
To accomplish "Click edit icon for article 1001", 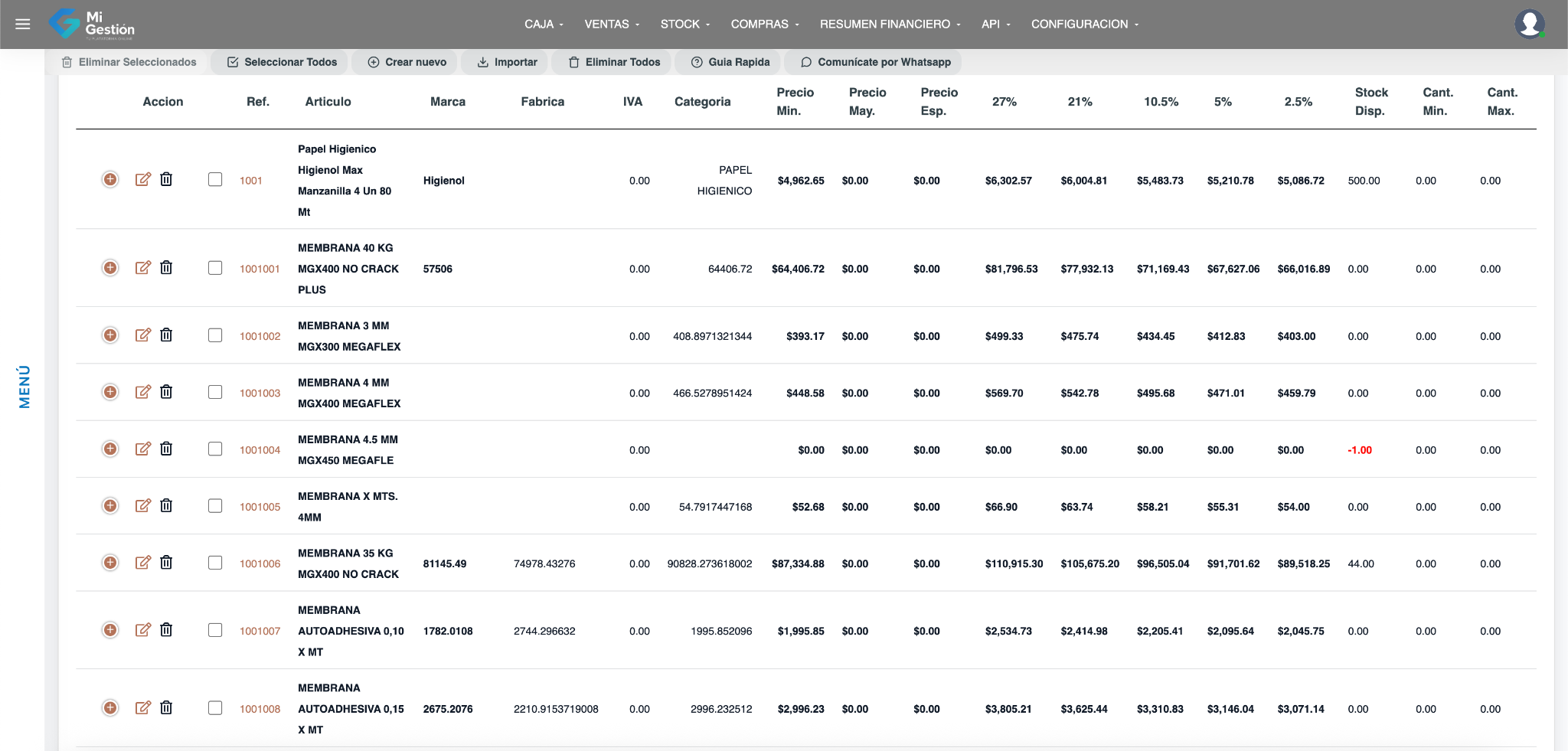I will coord(142,179).
